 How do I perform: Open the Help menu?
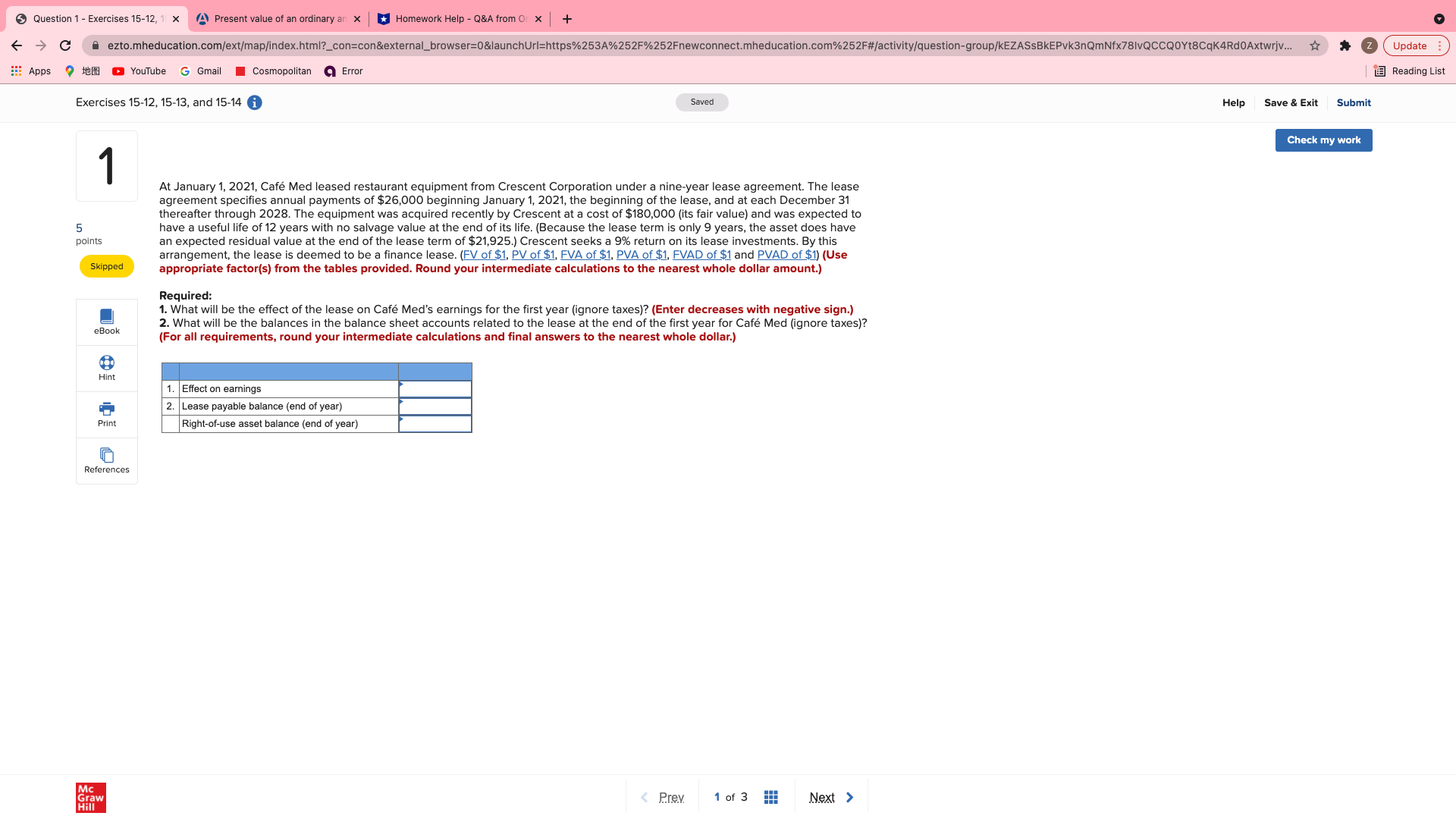1233,102
